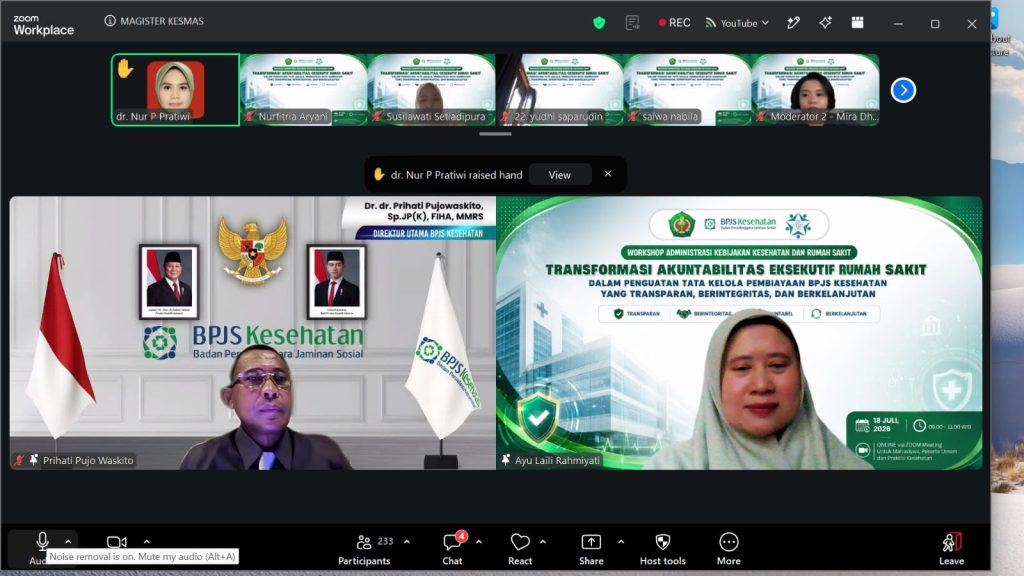This screenshot has height=576, width=1024.
Task: Click Ayu Laili Rahmiyati video tile
Action: 739,333
